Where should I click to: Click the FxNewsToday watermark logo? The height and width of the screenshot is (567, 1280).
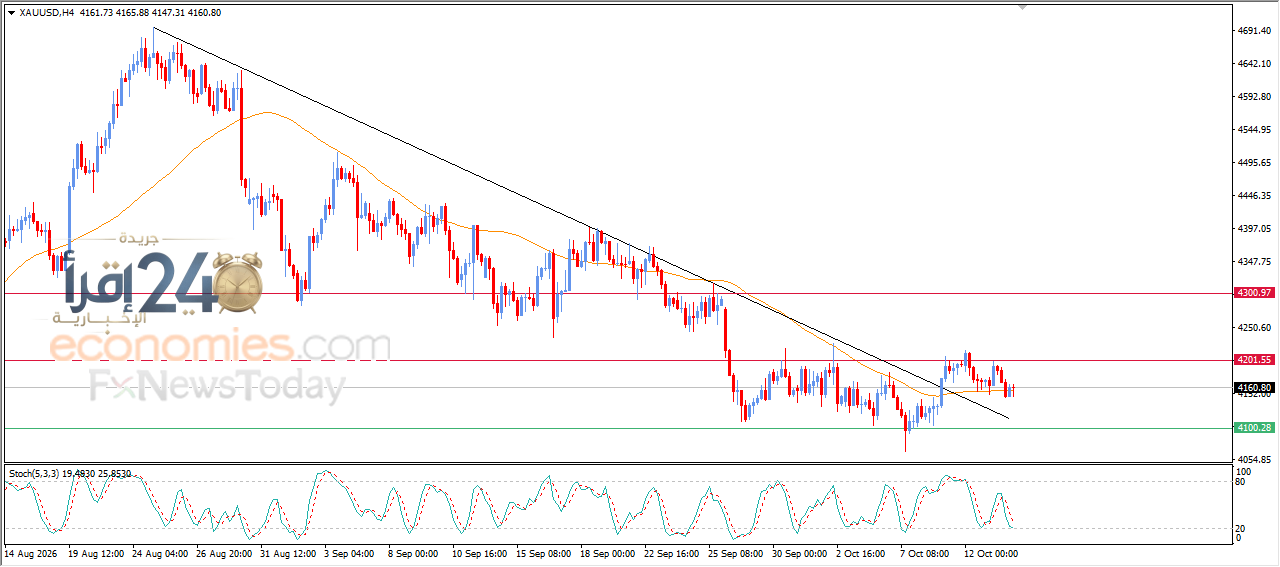217,386
